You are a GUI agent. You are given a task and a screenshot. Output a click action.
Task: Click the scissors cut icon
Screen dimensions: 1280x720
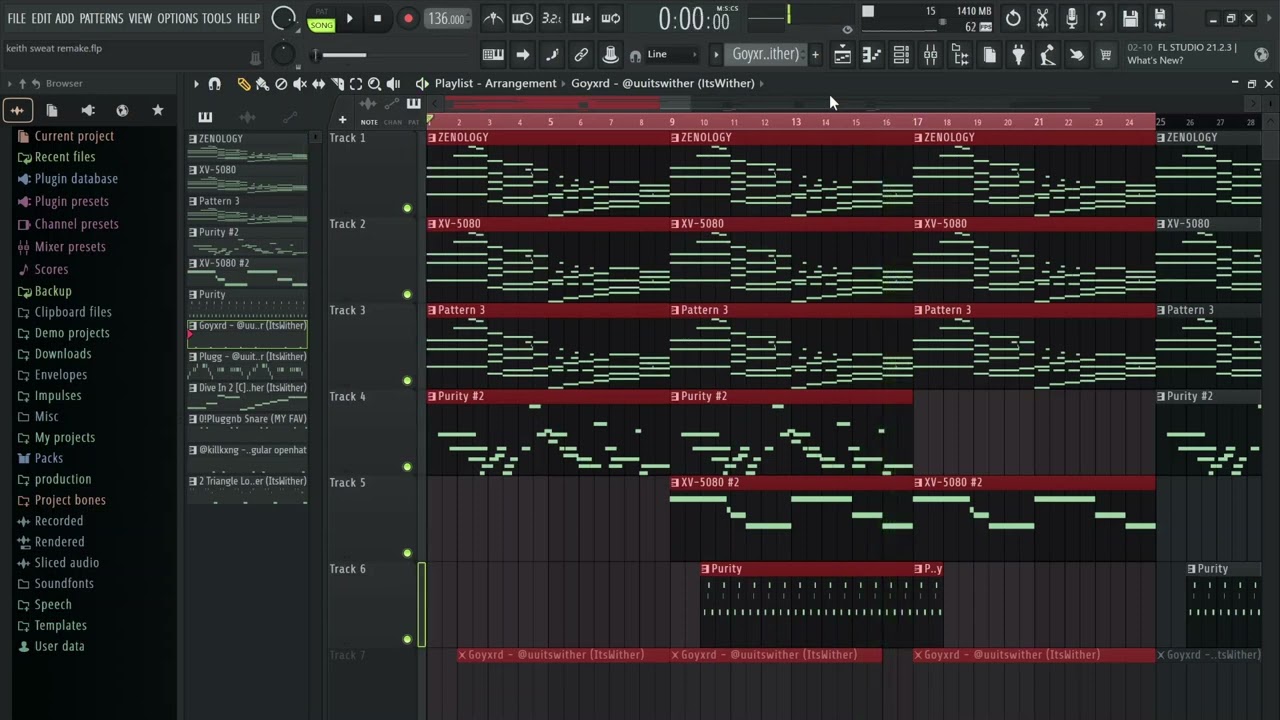pos(1042,18)
